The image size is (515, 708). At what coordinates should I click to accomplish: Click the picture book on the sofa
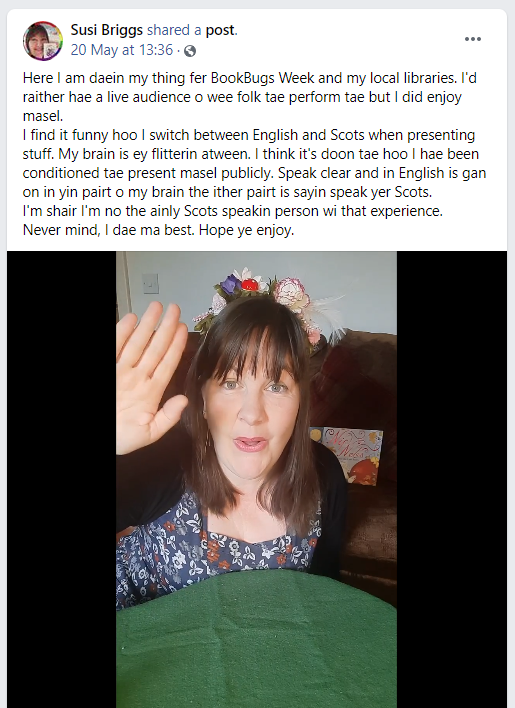349,455
